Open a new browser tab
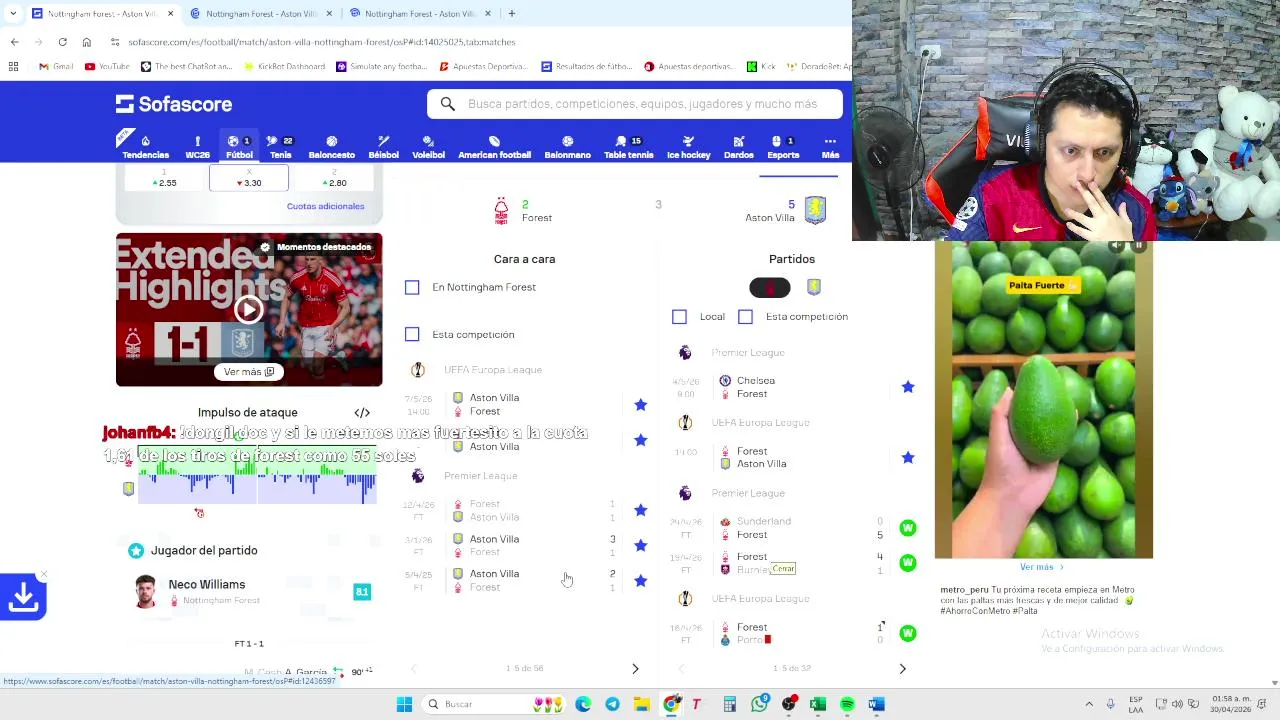1280x720 pixels. pos(511,14)
